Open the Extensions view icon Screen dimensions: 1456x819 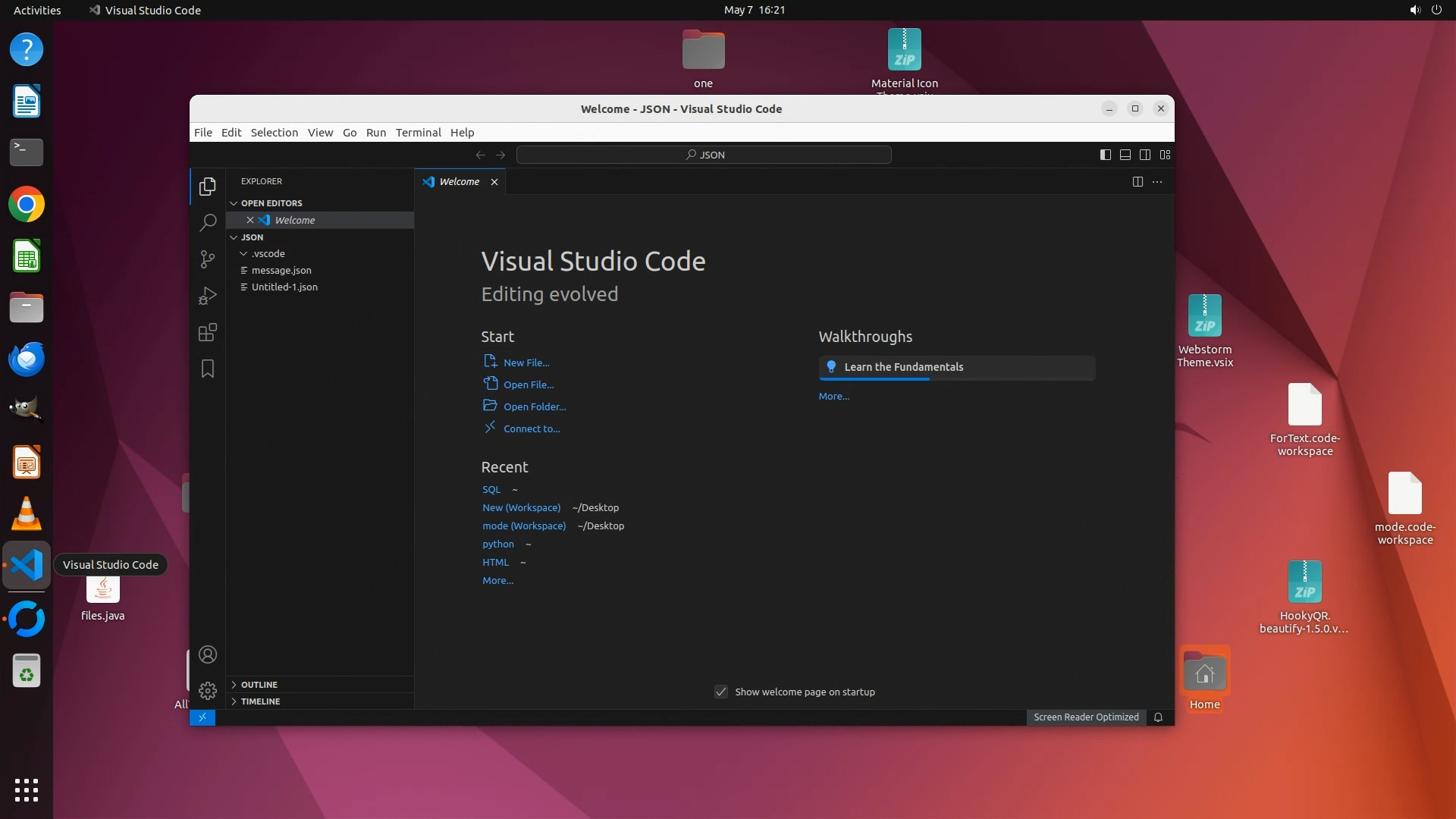[x=207, y=332]
